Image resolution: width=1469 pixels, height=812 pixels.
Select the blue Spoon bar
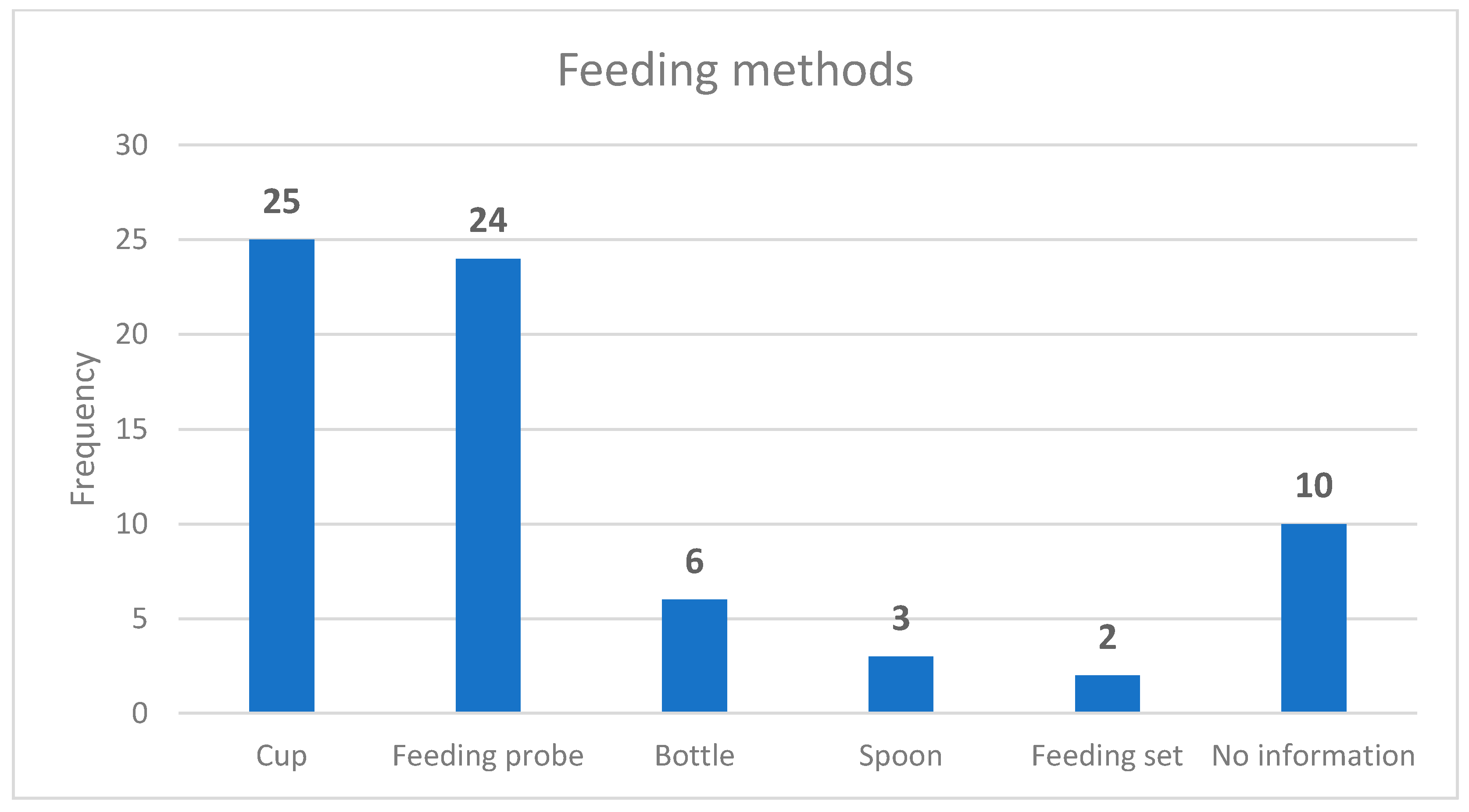click(x=901, y=684)
